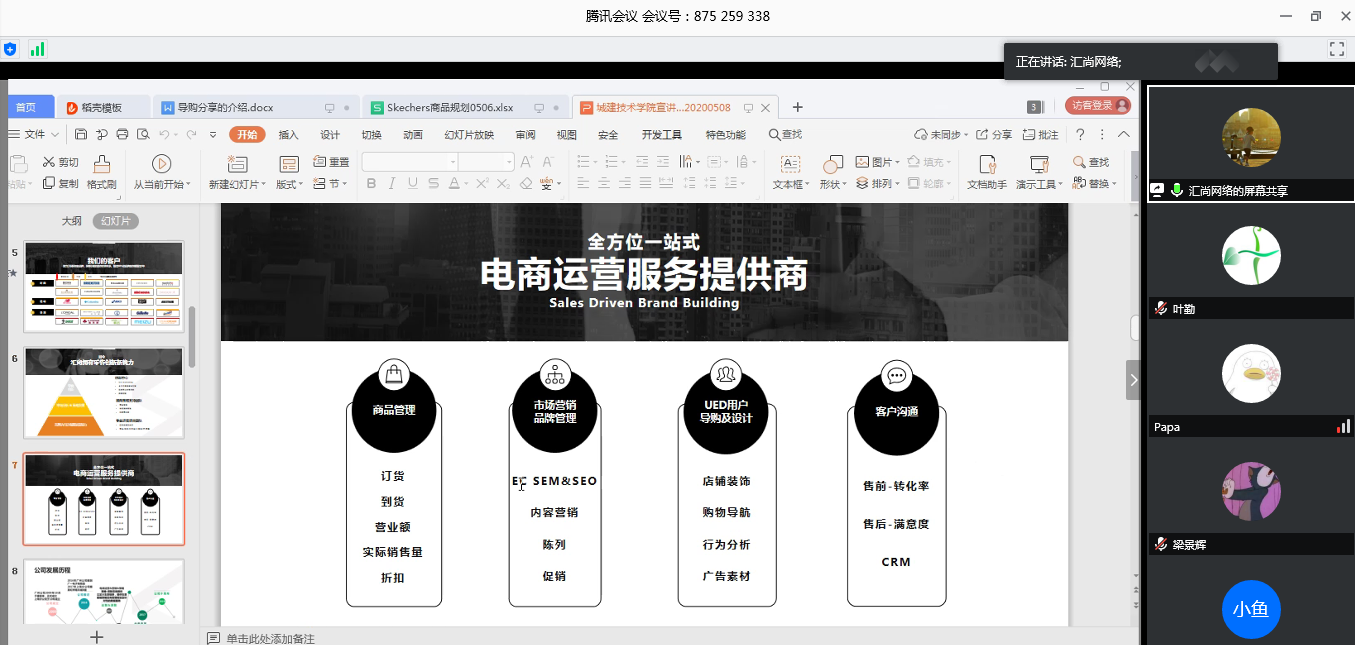Screen dimensions: 1355x645
Task: Click the 重置 reset button
Action: pyautogui.click(x=332, y=161)
